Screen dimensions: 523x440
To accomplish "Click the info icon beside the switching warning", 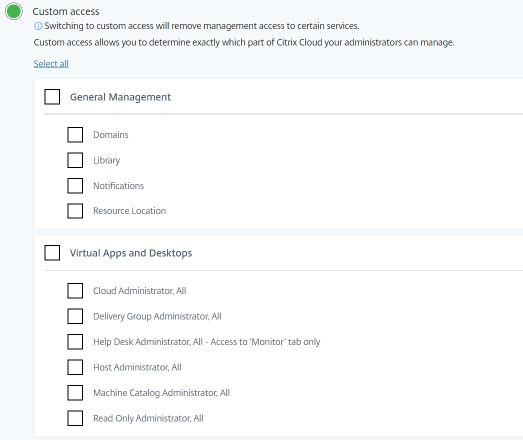I will pos(38,26).
